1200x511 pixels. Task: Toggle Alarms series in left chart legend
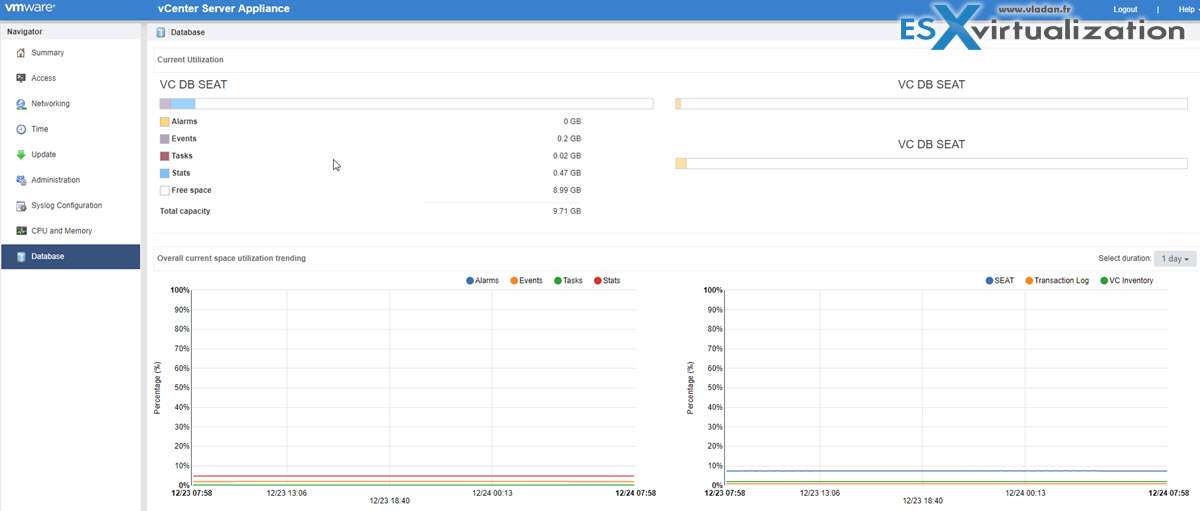coord(482,281)
